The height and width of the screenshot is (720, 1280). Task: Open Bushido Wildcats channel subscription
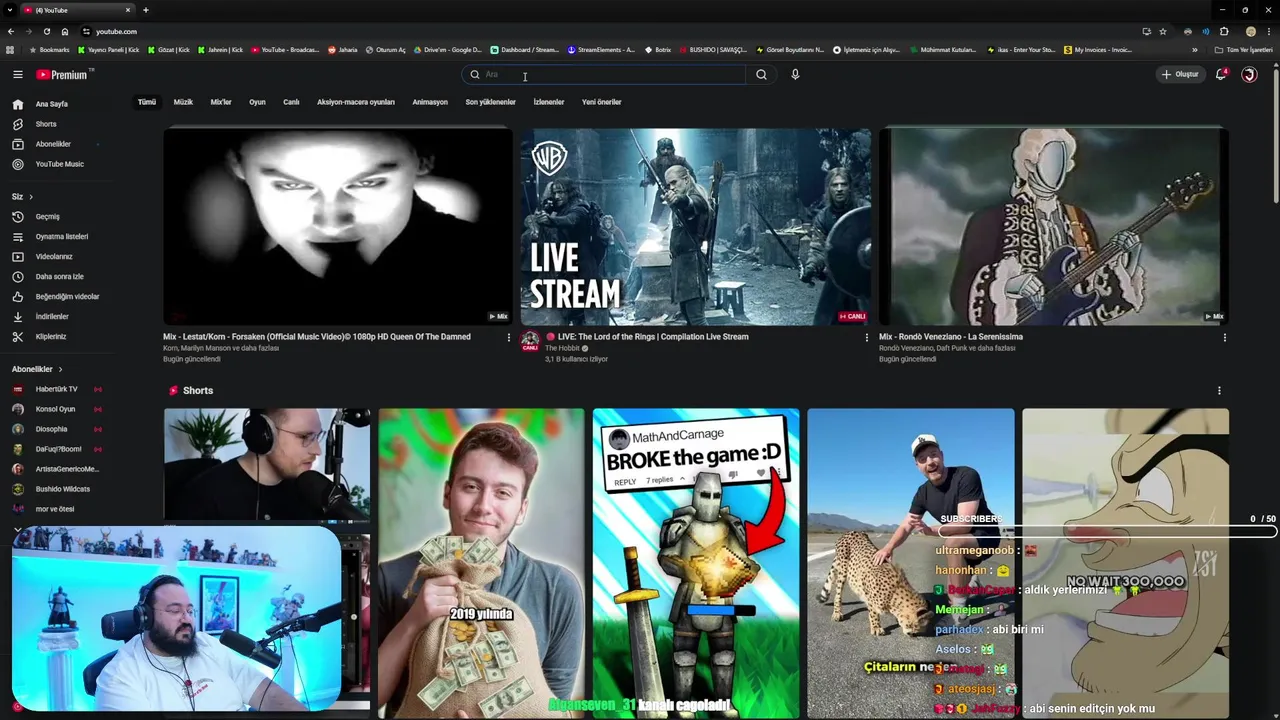63,489
